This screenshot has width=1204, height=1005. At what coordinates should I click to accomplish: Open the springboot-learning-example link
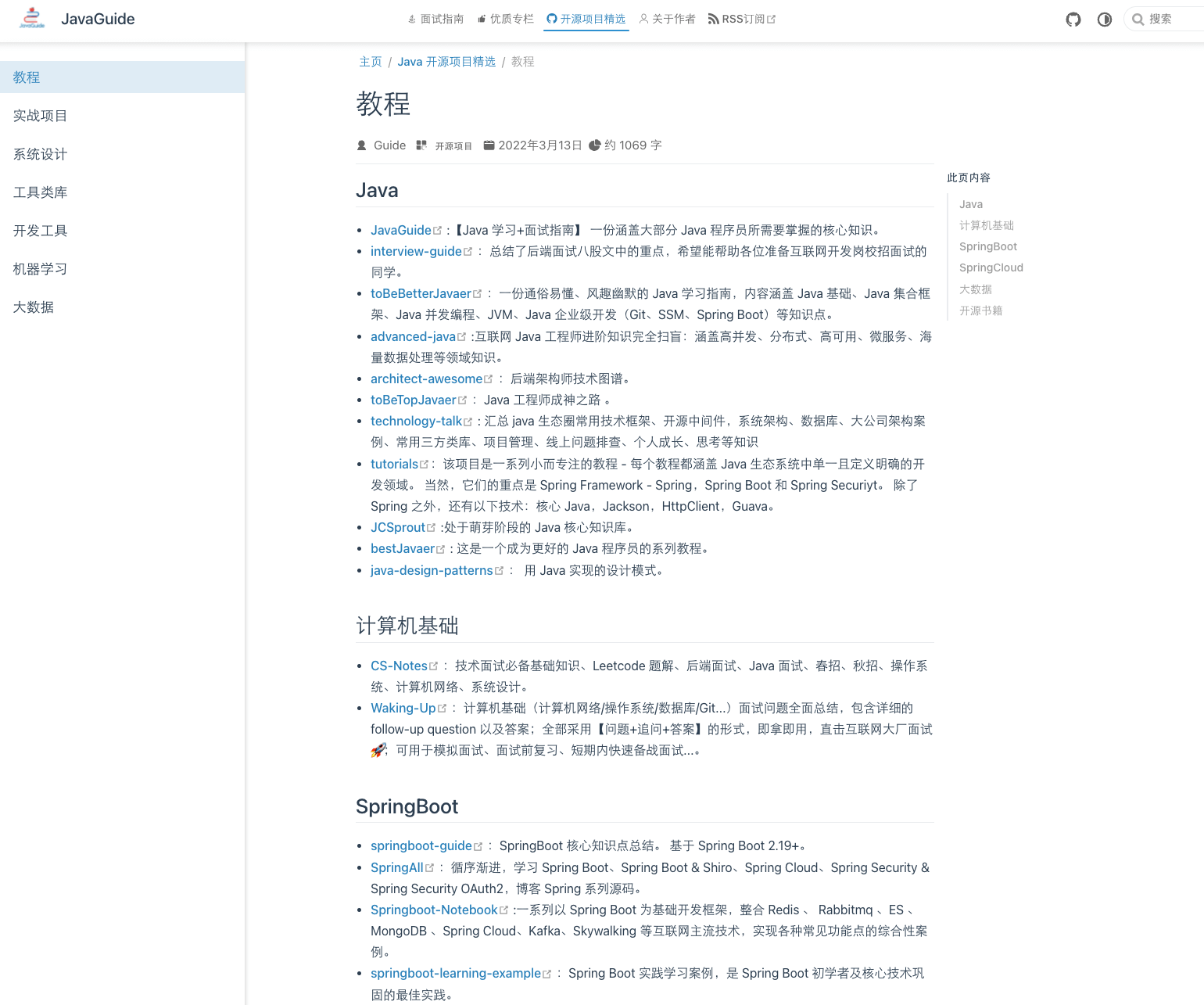point(456,973)
